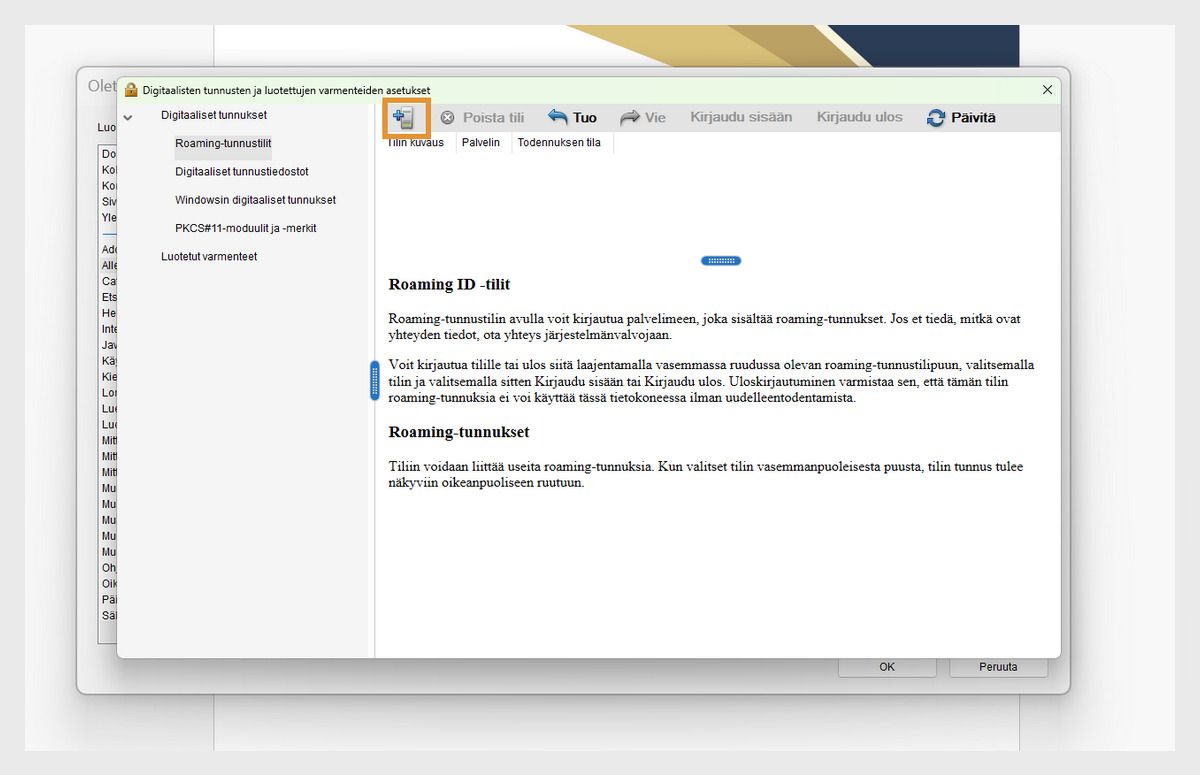Click the Roaming-tunnukset heading text
Screen dimensions: 1200x775
(458, 433)
